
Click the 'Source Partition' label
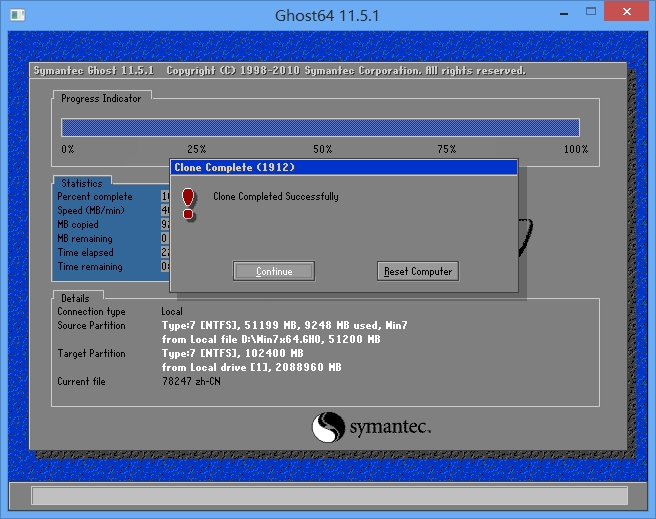pos(91,325)
